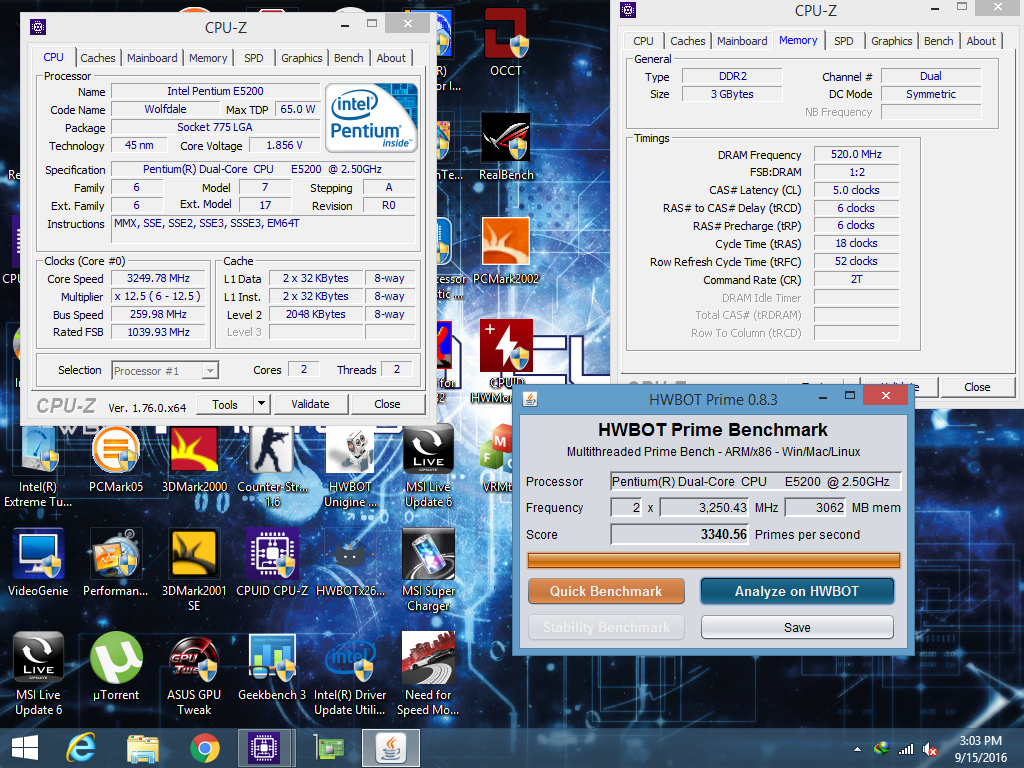Switch to CPU-Z taskbar button
The height and width of the screenshot is (768, 1024).
[264, 748]
